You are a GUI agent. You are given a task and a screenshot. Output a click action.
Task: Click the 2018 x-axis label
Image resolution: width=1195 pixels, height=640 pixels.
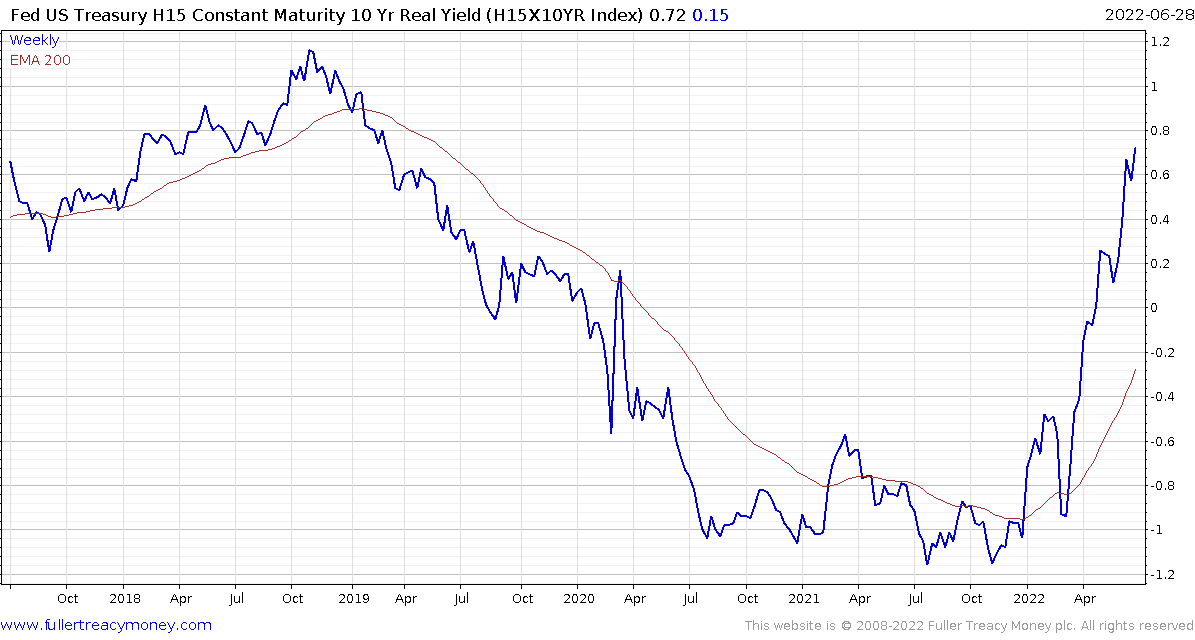tap(123, 599)
